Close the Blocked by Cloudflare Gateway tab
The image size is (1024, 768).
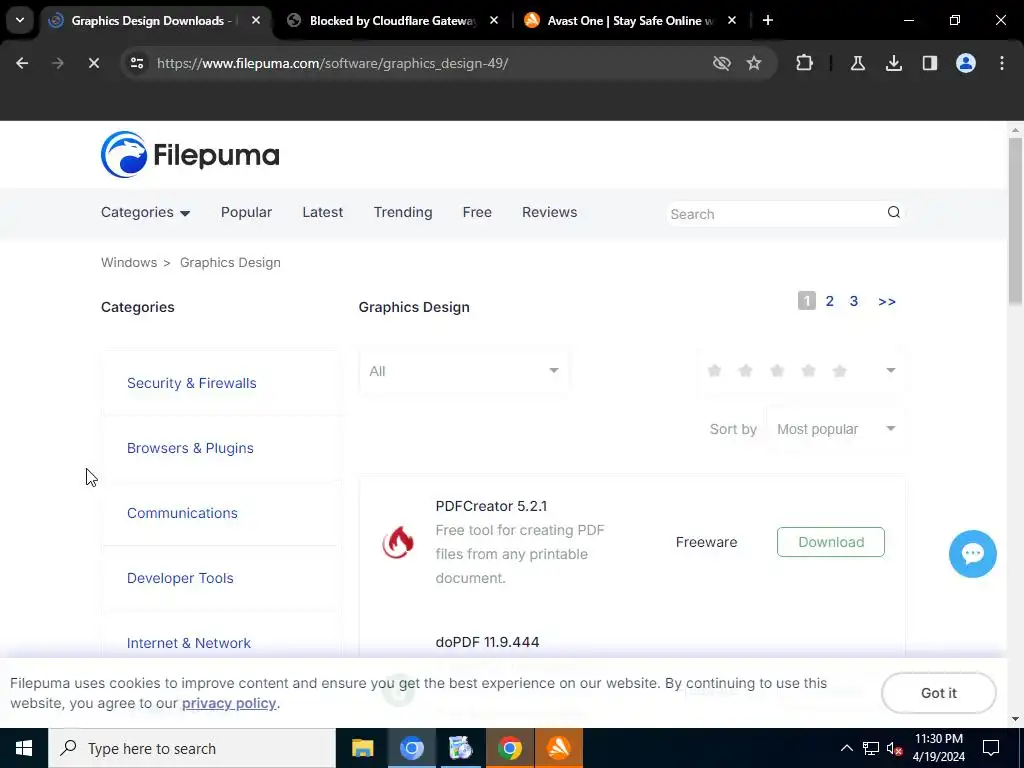494,20
